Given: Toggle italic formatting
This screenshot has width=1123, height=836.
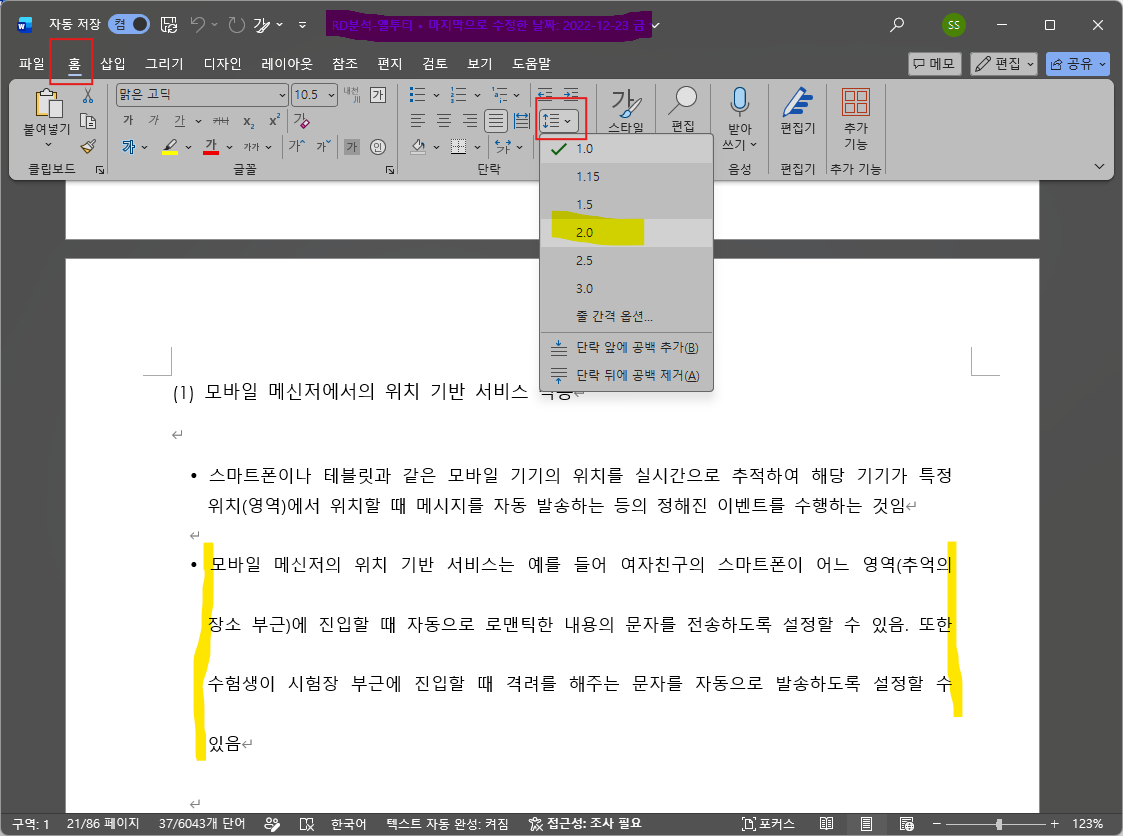Looking at the screenshot, I should [154, 120].
